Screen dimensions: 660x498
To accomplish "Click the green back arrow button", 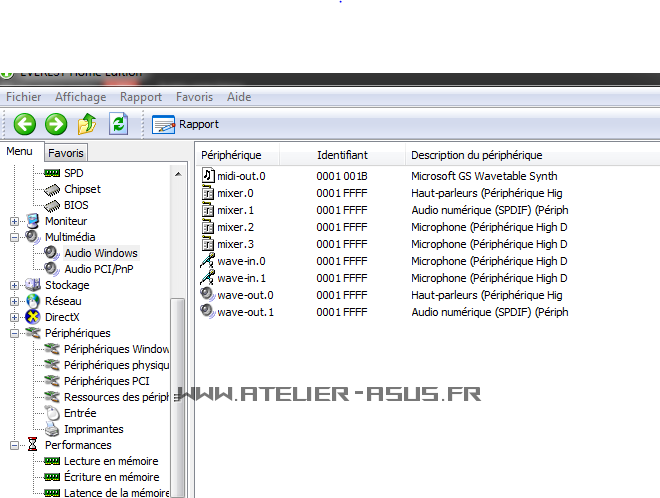I will [x=25, y=124].
